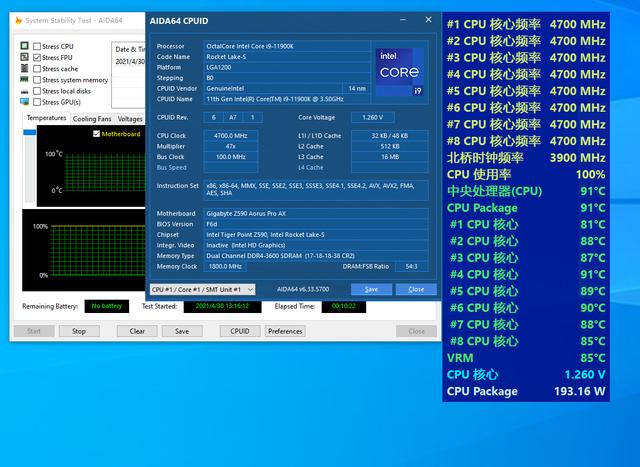Click the CPU chip icon beside Stress CPU
The height and width of the screenshot is (467, 640).
click(x=24, y=46)
